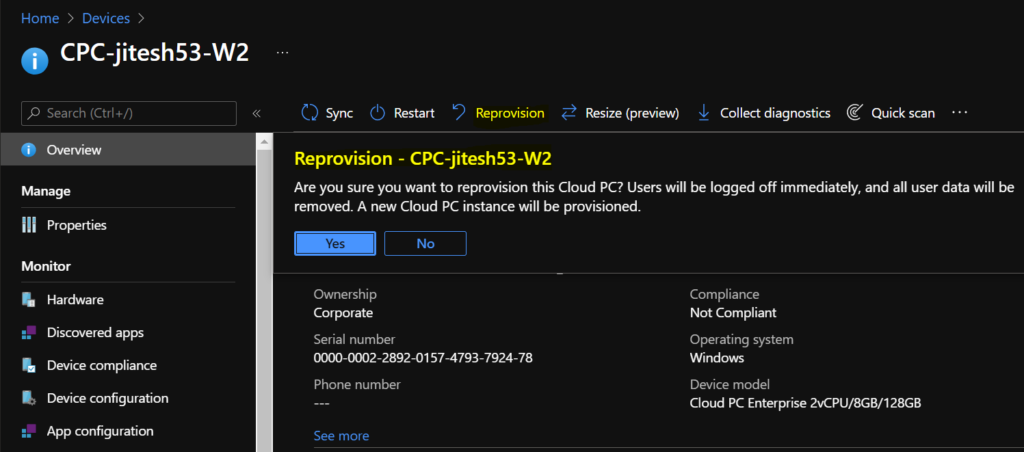Click the Collect diagnostics download icon
1024x452 pixels.
point(704,113)
